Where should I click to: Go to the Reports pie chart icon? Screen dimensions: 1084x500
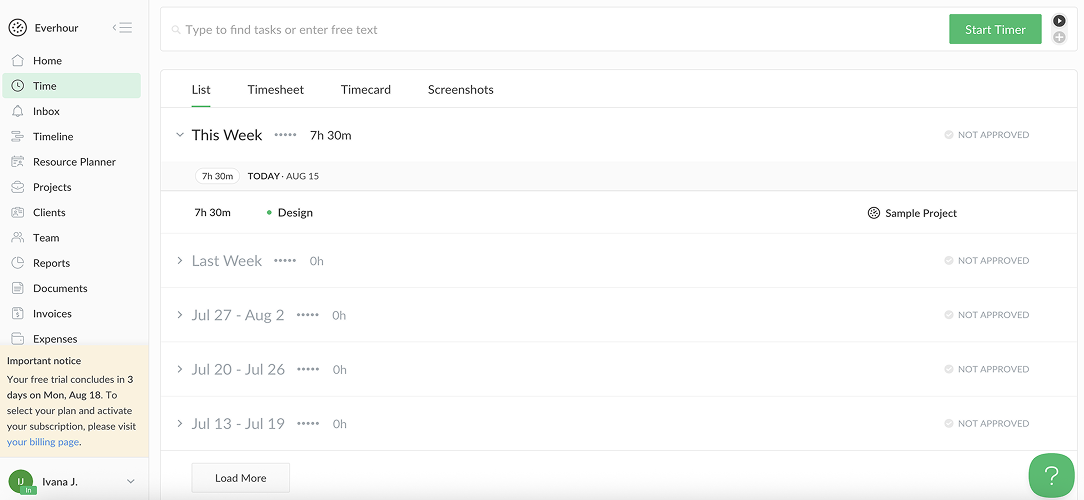(x=17, y=263)
